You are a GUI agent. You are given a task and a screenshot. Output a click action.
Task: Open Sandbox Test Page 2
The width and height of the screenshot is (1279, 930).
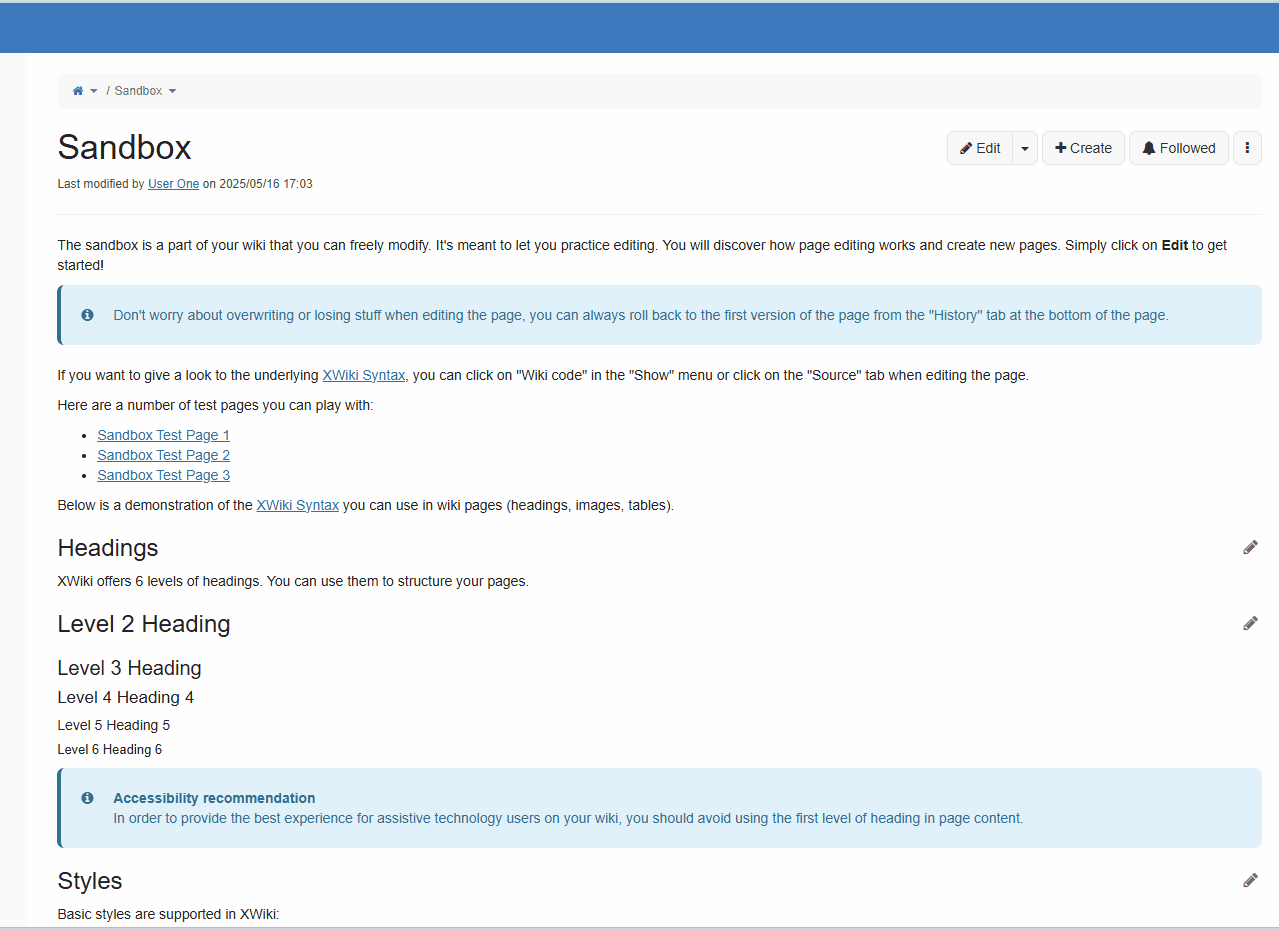pos(163,455)
